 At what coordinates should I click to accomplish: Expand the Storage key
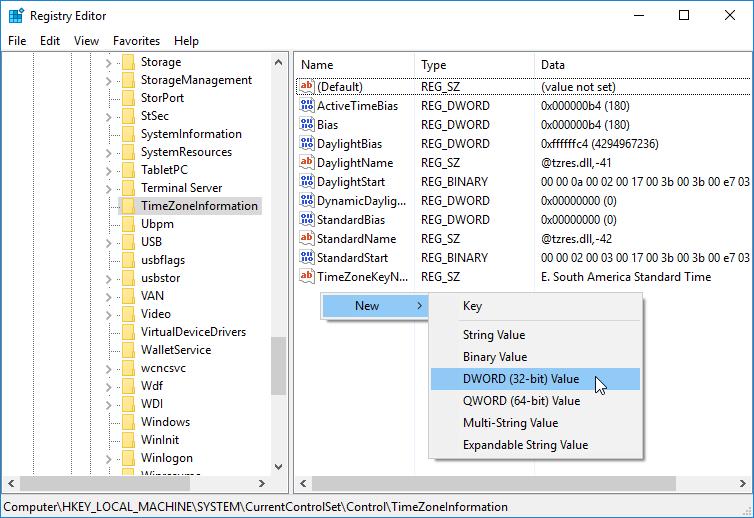coord(109,63)
